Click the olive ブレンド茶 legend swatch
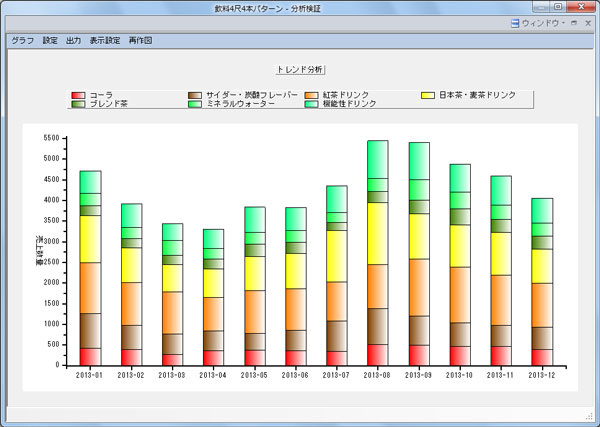600x427 pixels. (78, 104)
